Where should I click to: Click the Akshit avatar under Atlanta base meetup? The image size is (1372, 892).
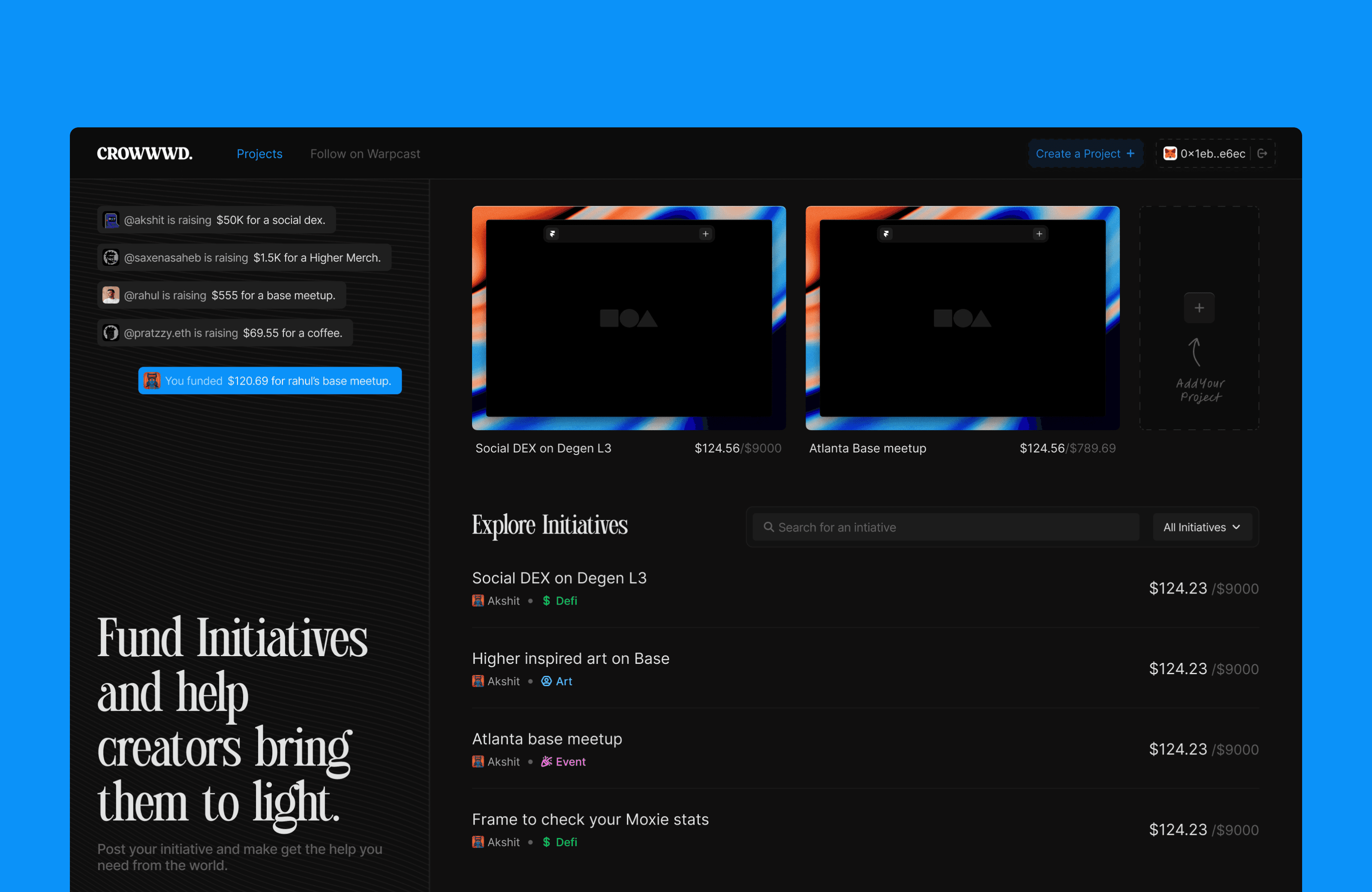pyautogui.click(x=478, y=761)
